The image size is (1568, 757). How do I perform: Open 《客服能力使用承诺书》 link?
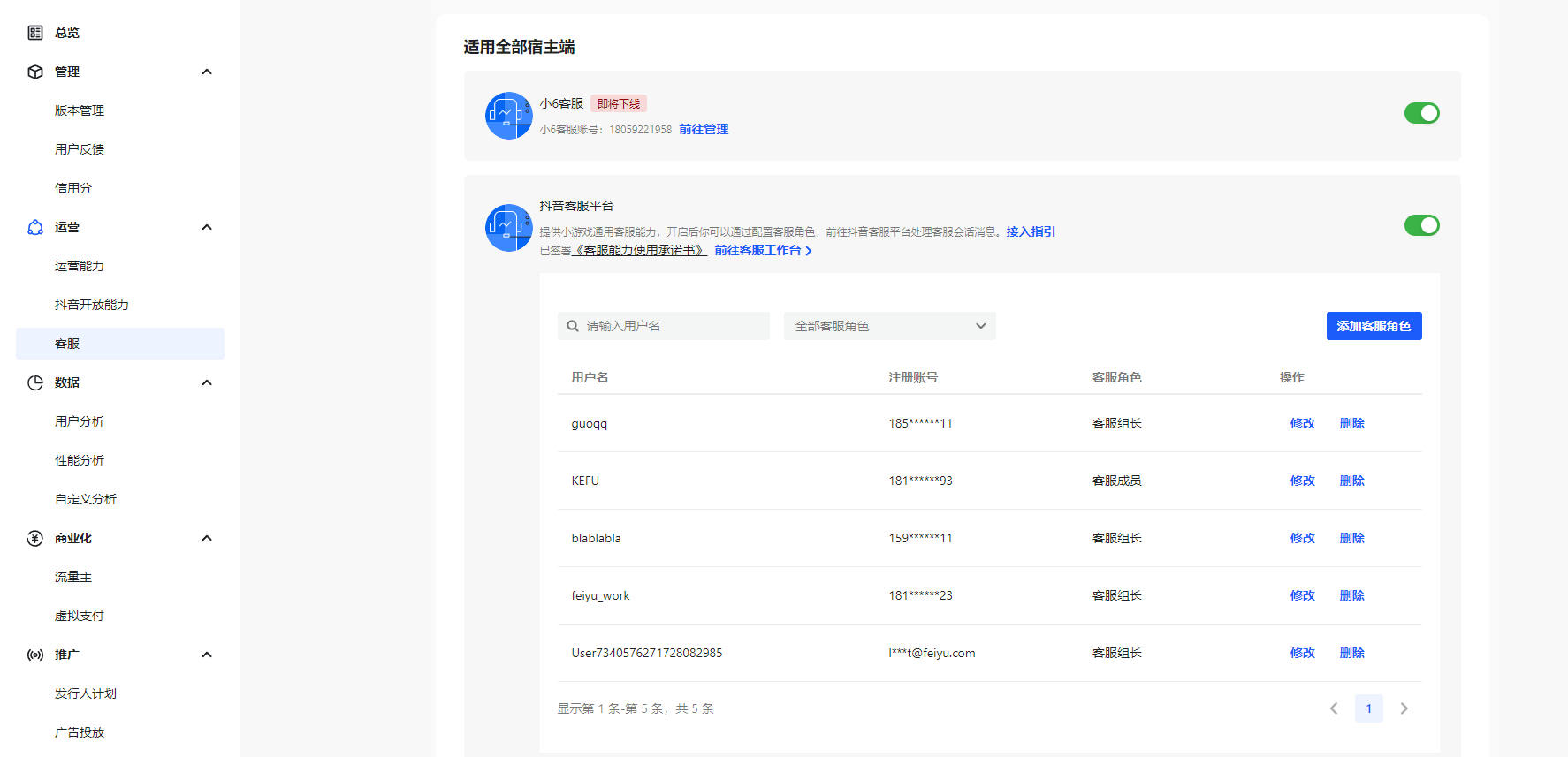639,250
